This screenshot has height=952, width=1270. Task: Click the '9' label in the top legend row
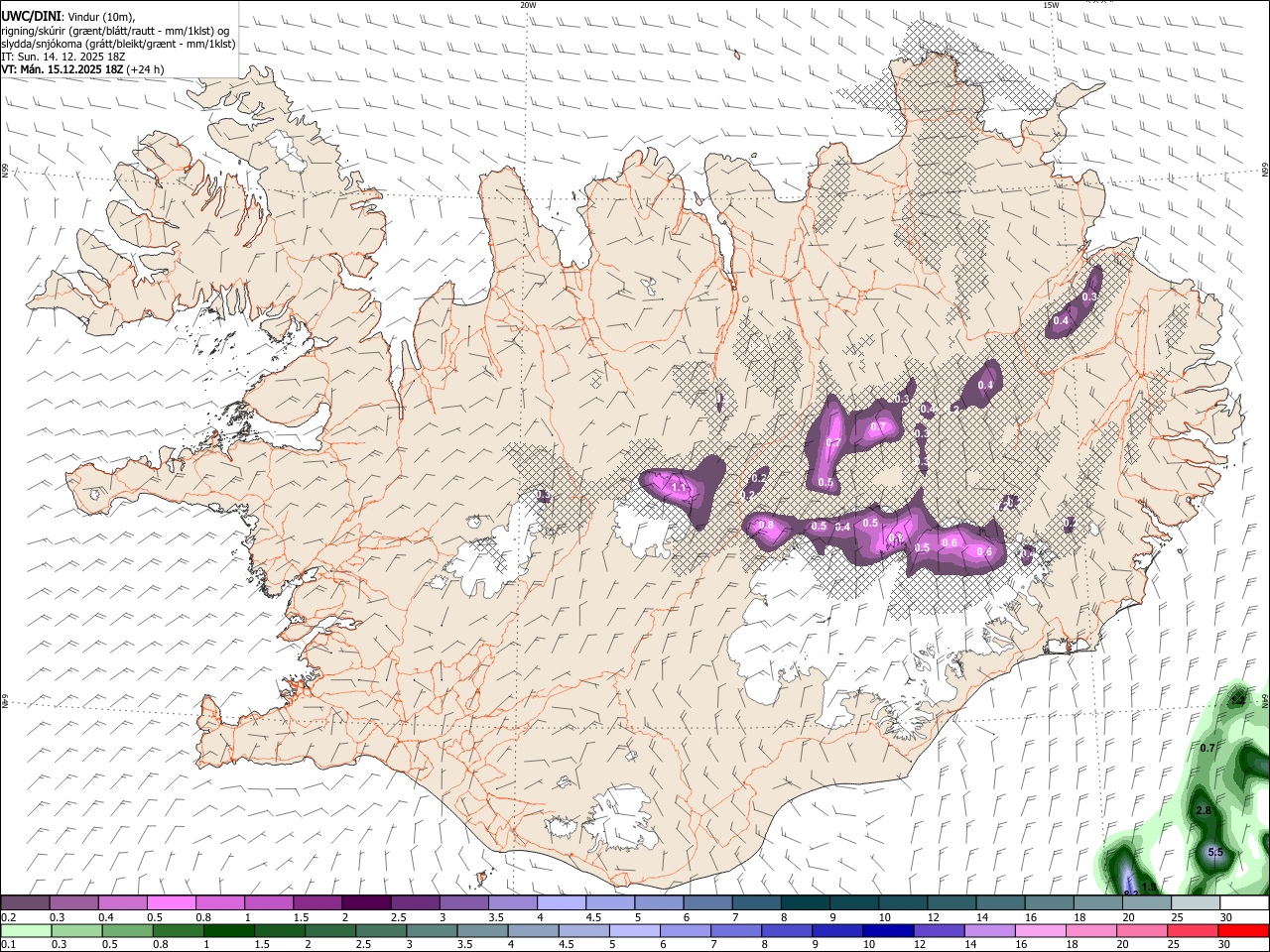tap(832, 917)
